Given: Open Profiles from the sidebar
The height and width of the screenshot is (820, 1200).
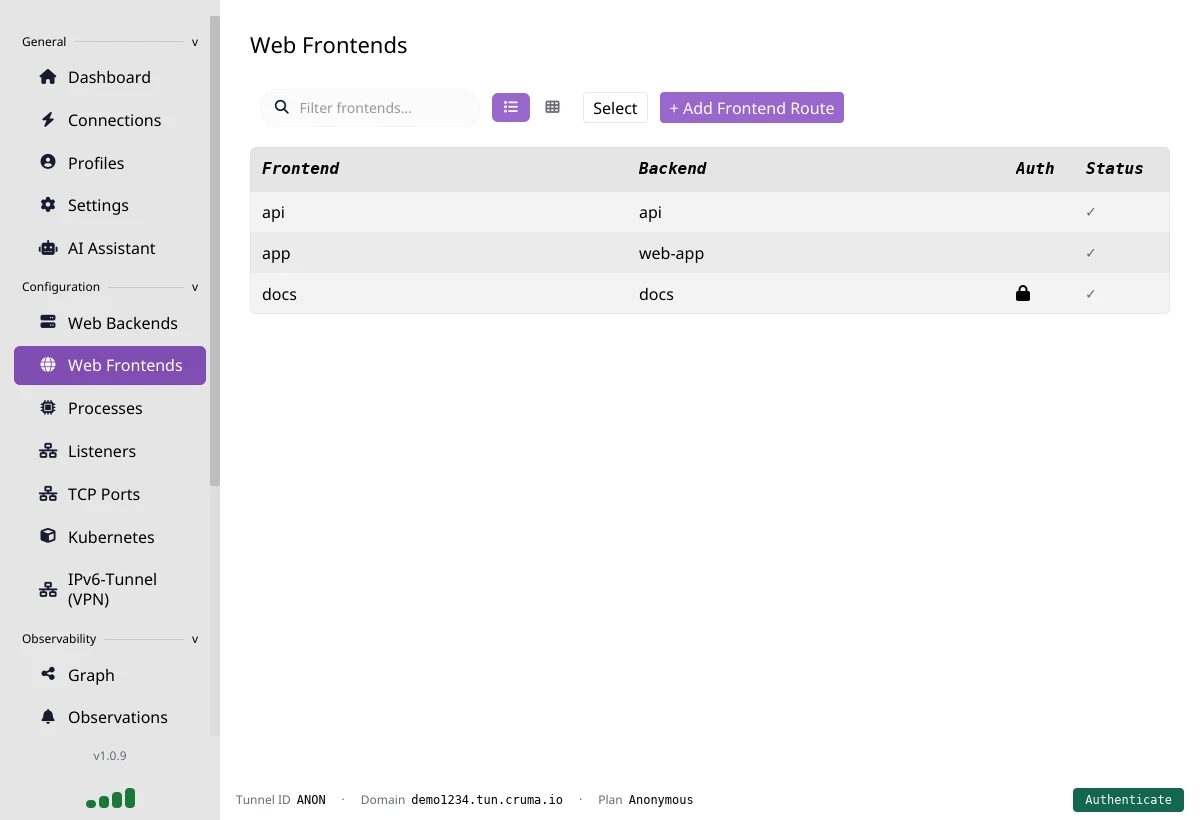Looking at the screenshot, I should coord(110,163).
